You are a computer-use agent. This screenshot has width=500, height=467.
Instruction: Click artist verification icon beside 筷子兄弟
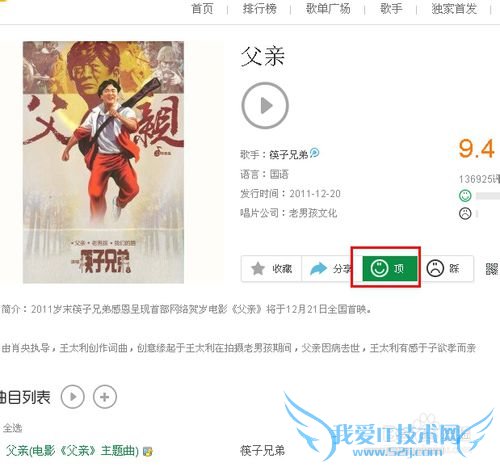[314, 153]
